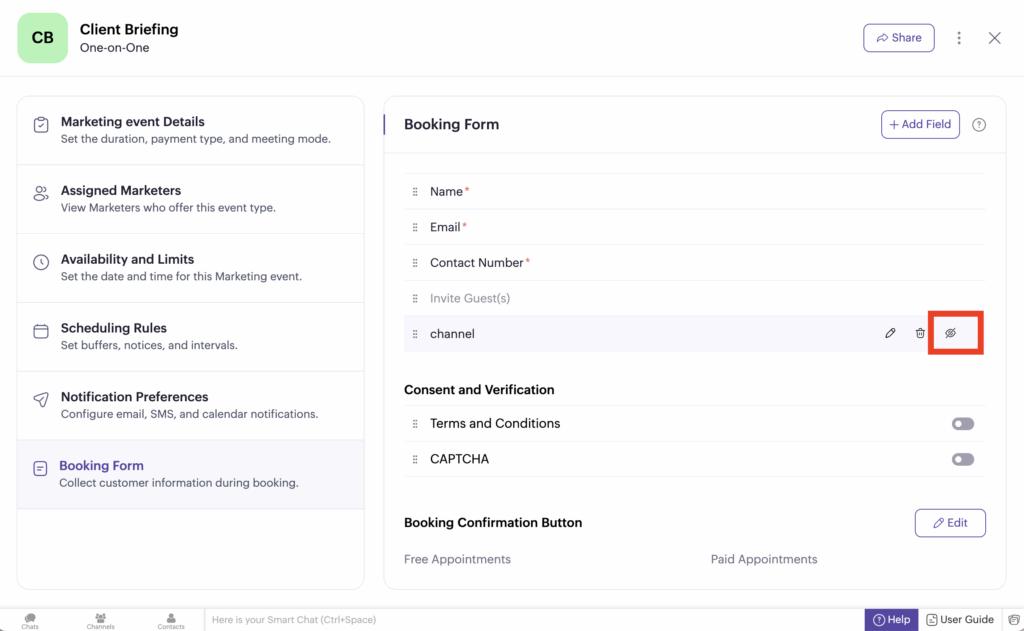
Task: Click the Add Field button
Action: (920, 124)
